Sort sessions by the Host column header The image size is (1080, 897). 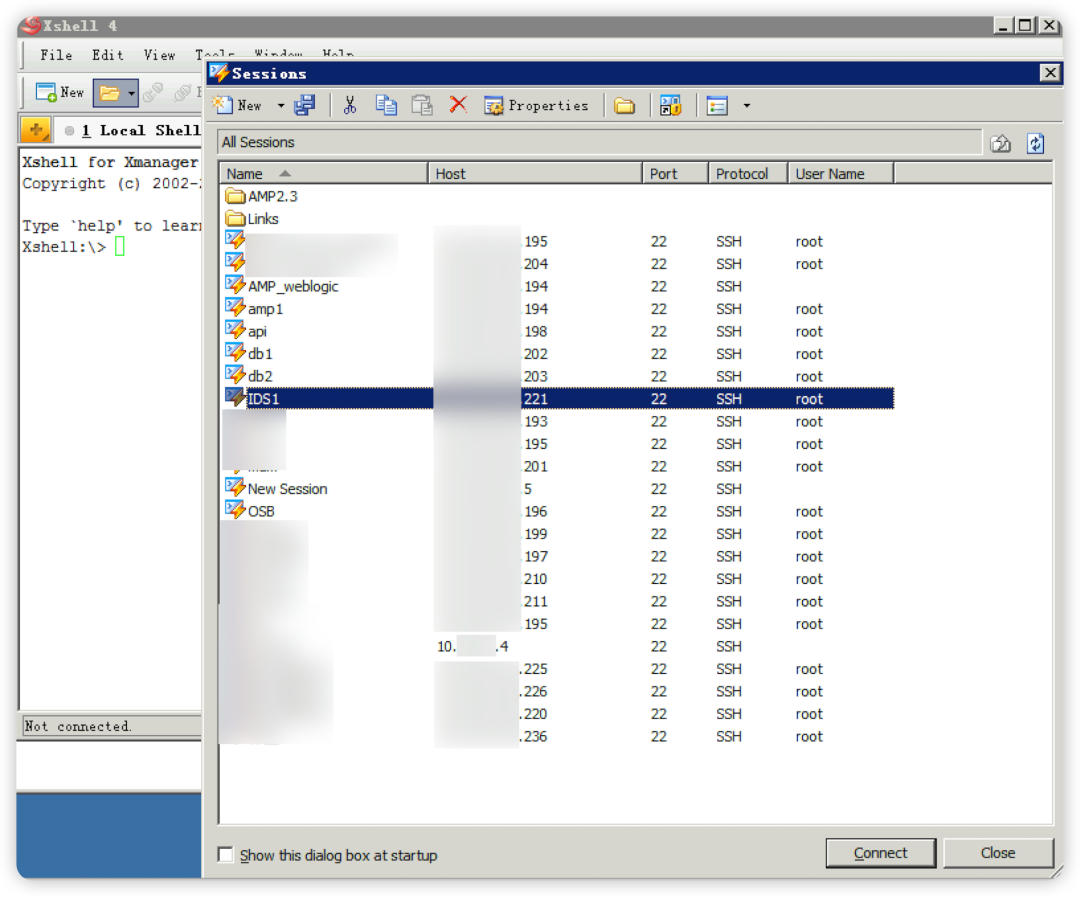click(534, 174)
